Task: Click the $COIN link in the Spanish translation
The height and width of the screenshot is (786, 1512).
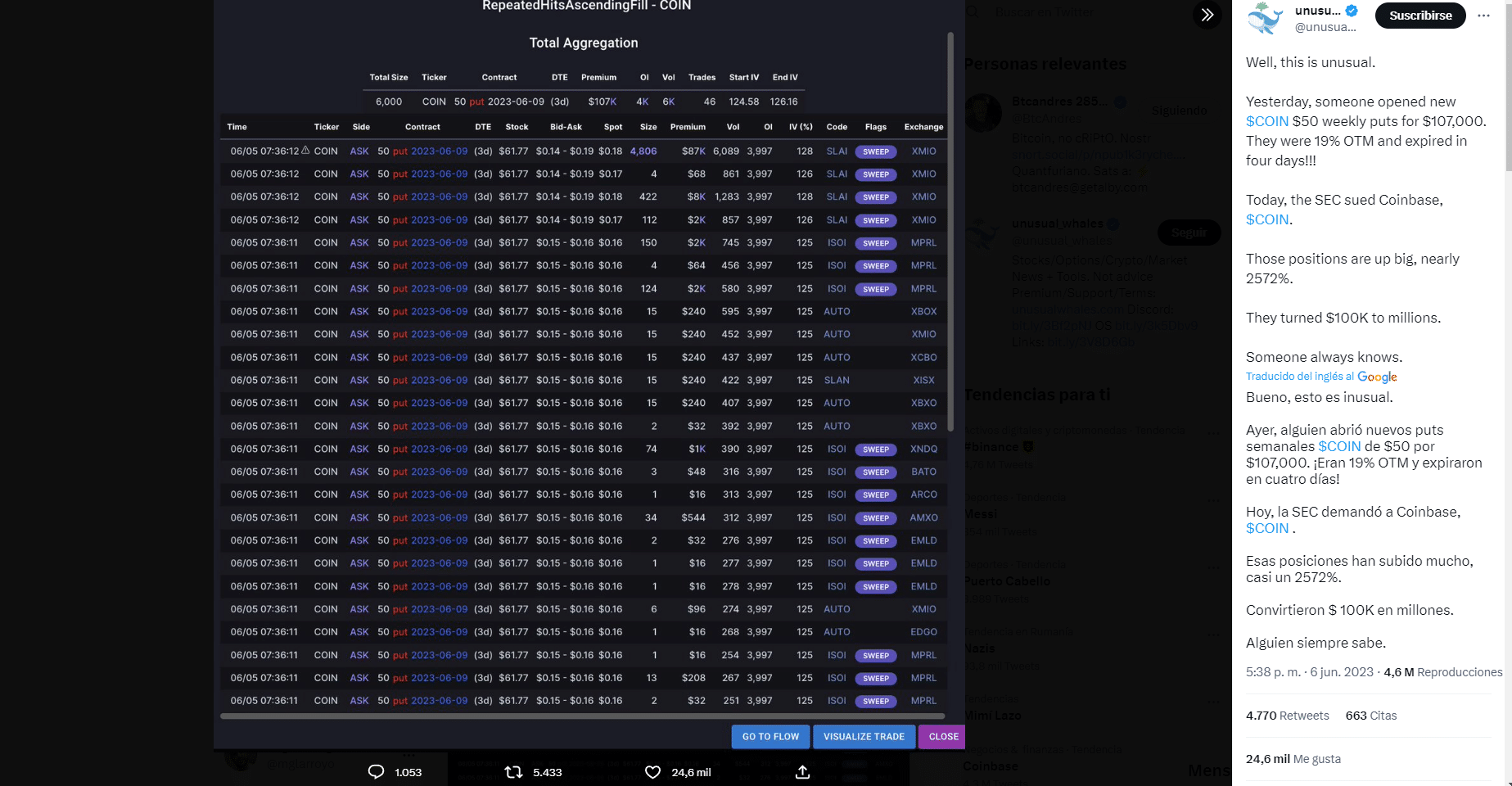Action: [1339, 446]
